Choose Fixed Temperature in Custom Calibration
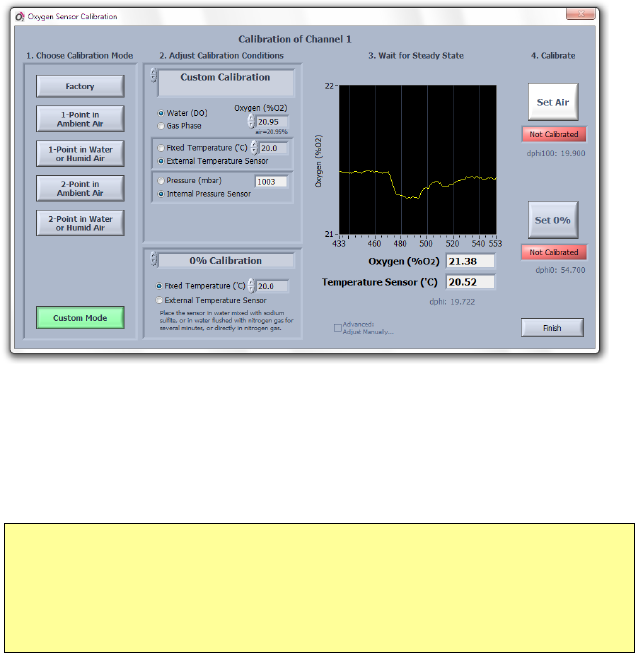 coord(161,148)
